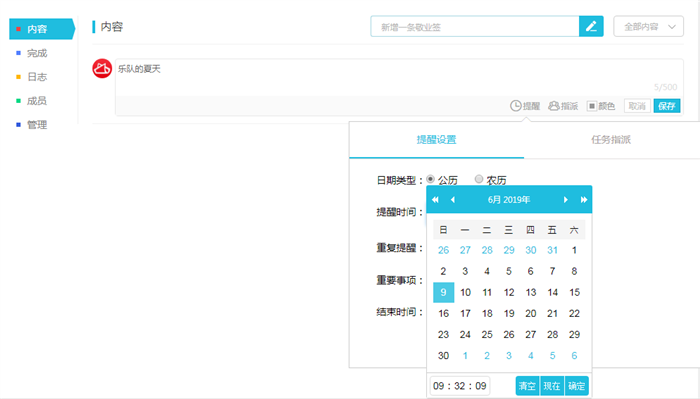Screen dimensions: 700x399
Task: Open the 日志 sidebar item
Action: (x=37, y=77)
